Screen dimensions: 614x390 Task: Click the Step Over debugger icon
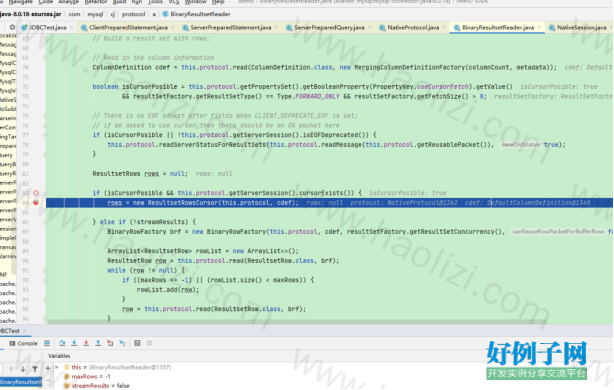(62, 343)
